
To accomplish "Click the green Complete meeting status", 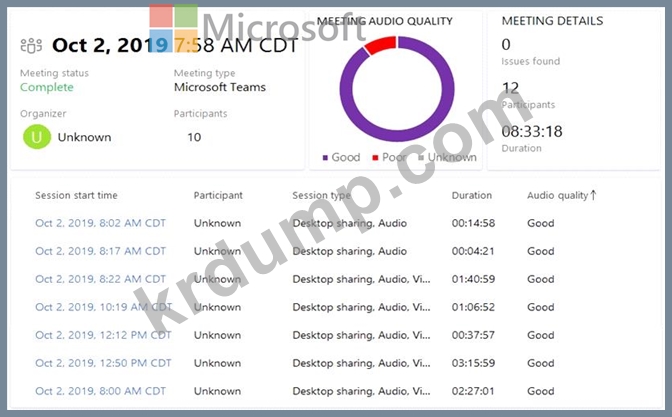I will click(47, 88).
